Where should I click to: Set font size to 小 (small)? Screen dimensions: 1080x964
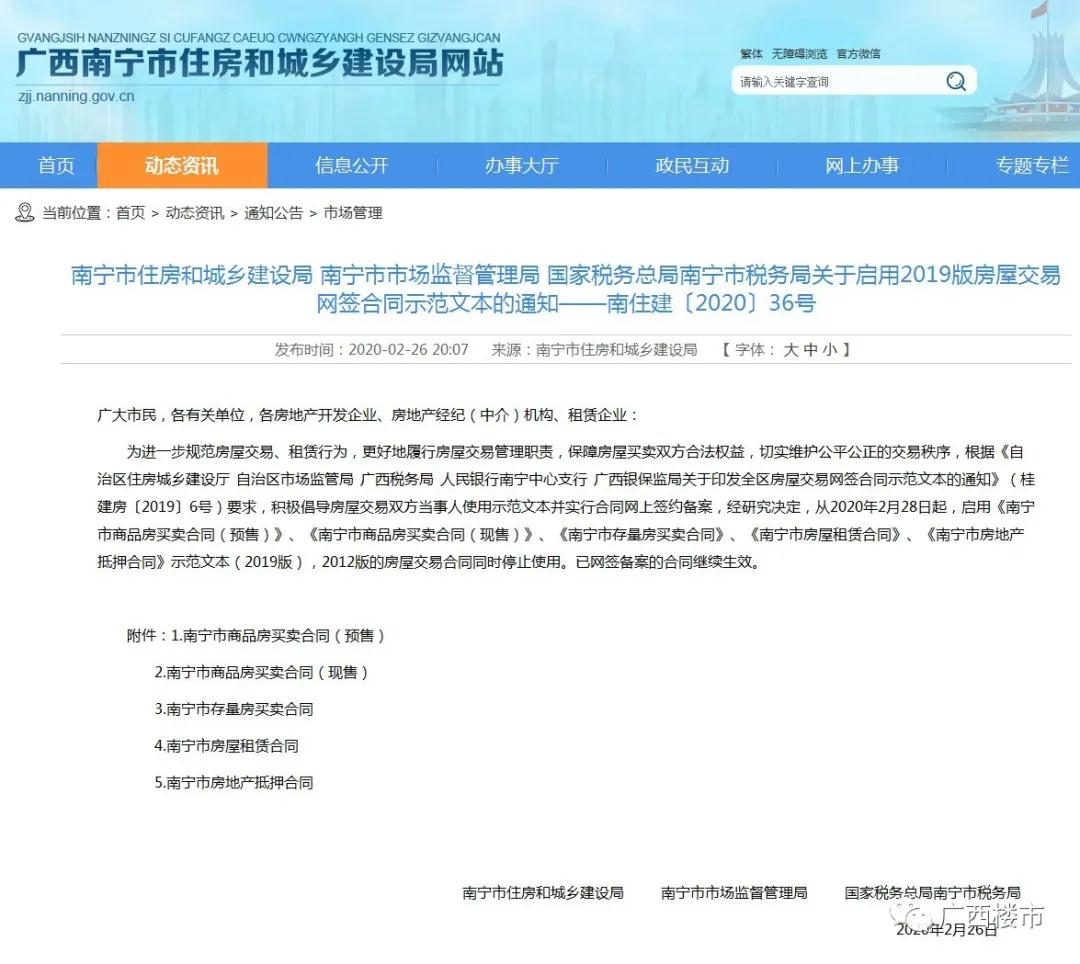[830, 350]
